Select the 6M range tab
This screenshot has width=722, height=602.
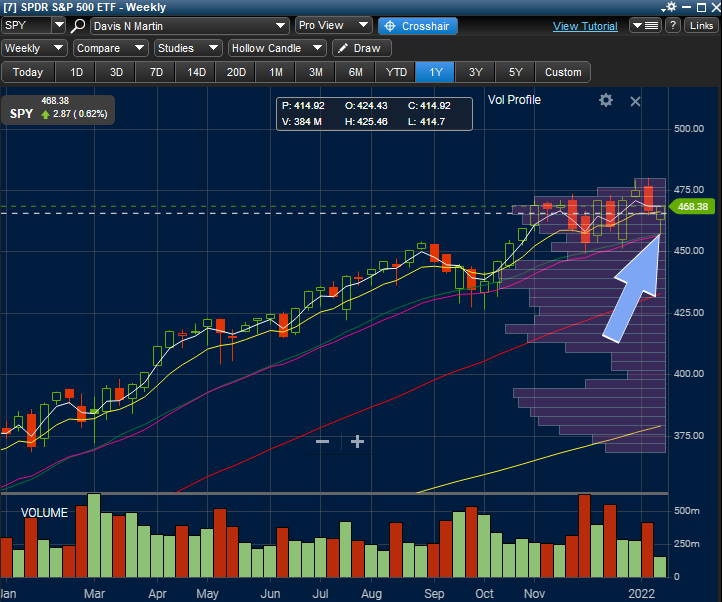pyautogui.click(x=355, y=72)
